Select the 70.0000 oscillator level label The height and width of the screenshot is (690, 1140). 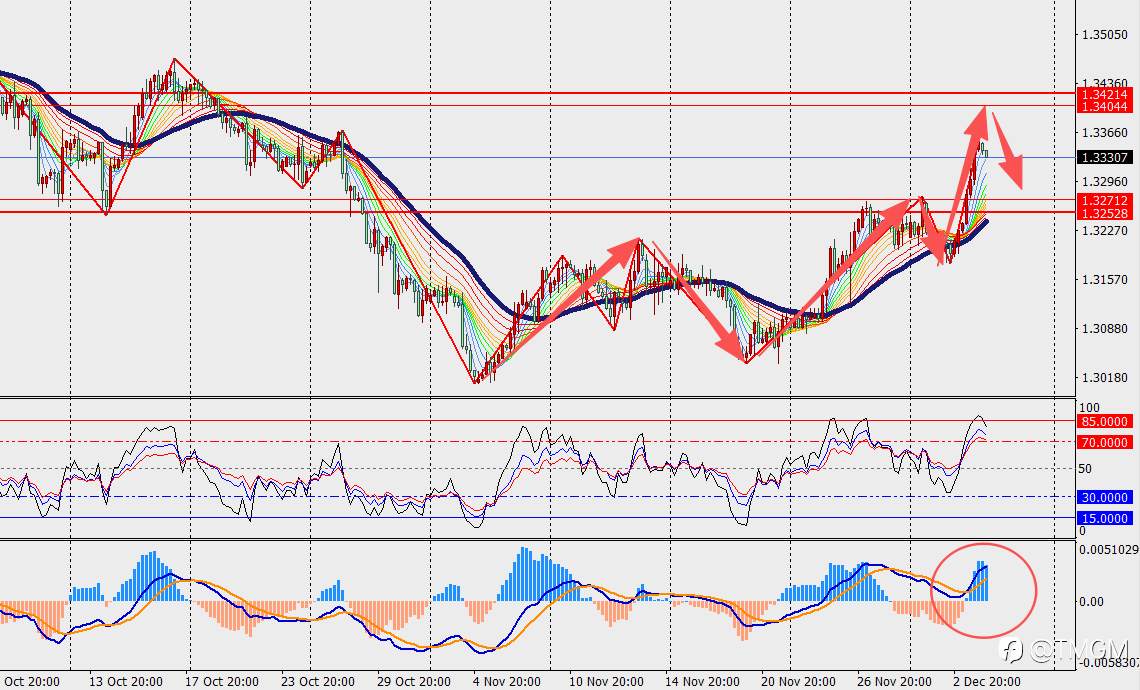coord(1104,443)
